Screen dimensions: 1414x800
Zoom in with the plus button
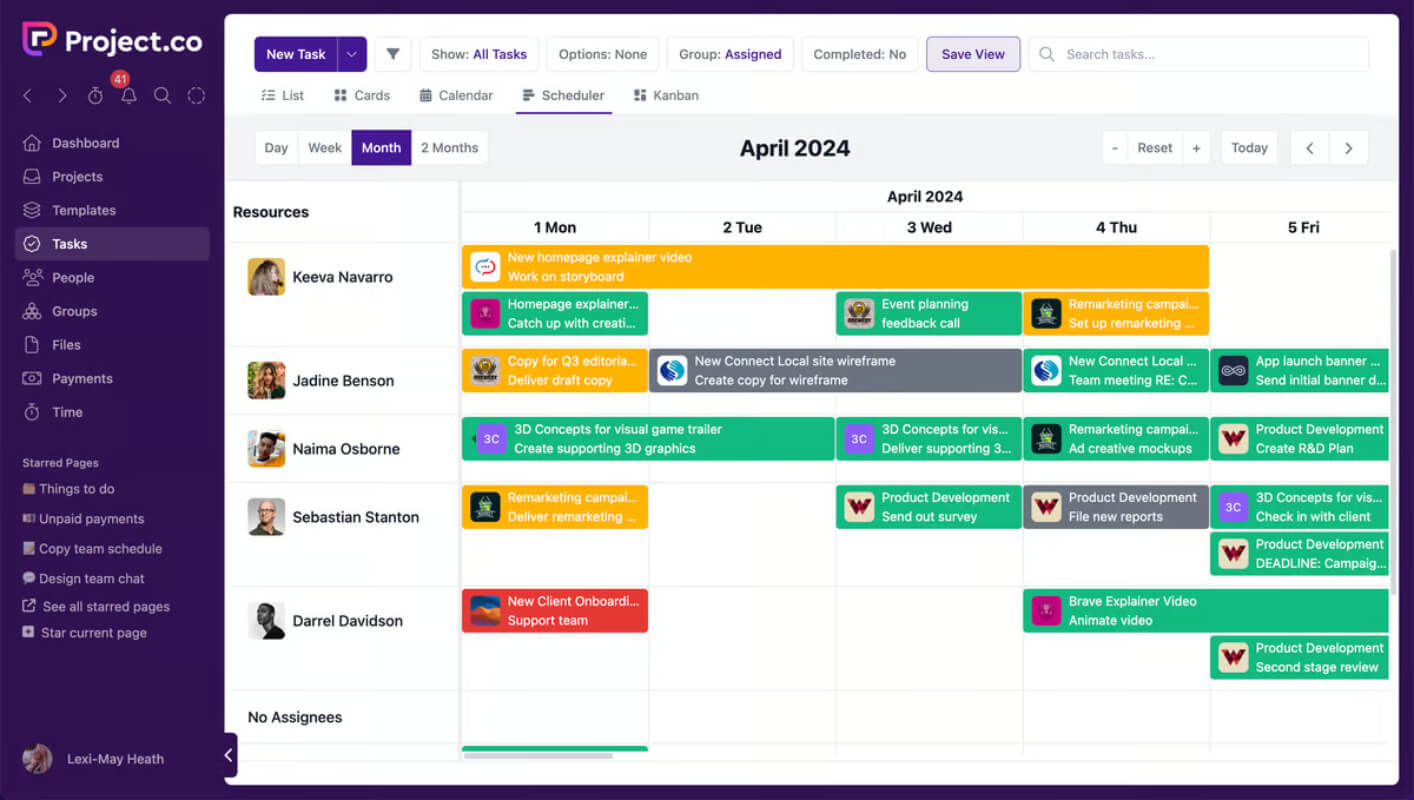pyautogui.click(x=1196, y=148)
